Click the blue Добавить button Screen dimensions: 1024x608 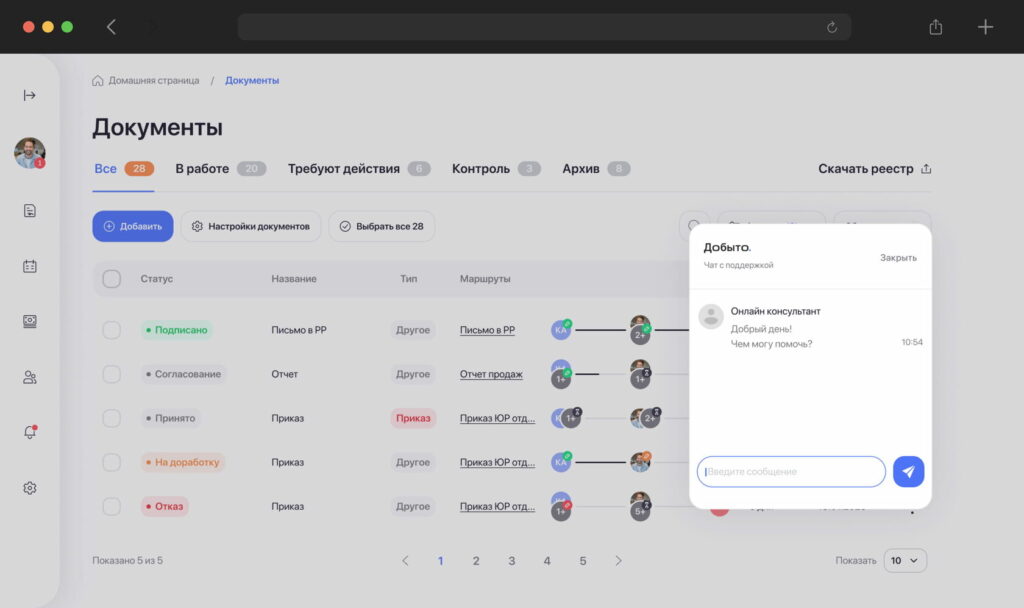tap(133, 226)
